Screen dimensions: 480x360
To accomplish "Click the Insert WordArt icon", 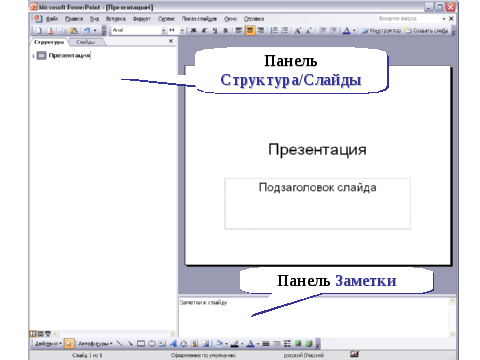I will click(x=173, y=343).
